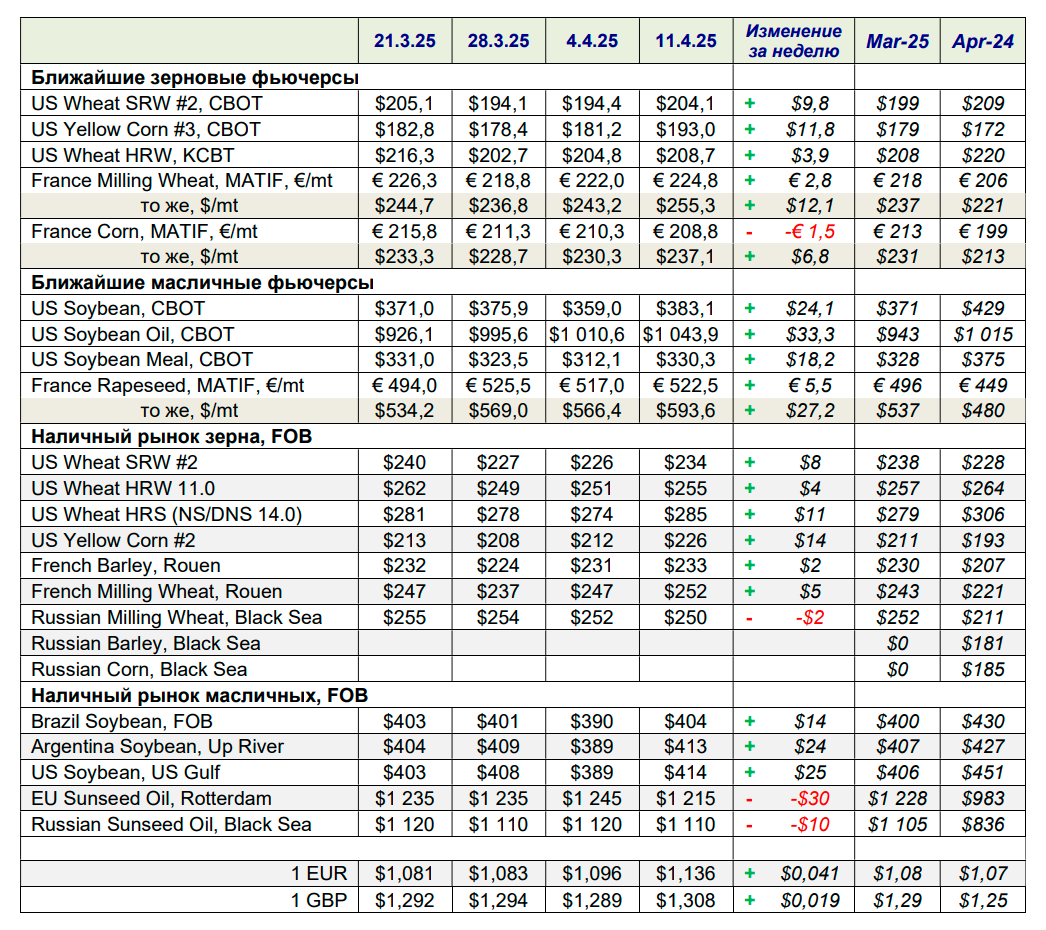Select 'Ближайшие зерновые фьючерсы' section title
1046x930 pixels.
(195, 77)
